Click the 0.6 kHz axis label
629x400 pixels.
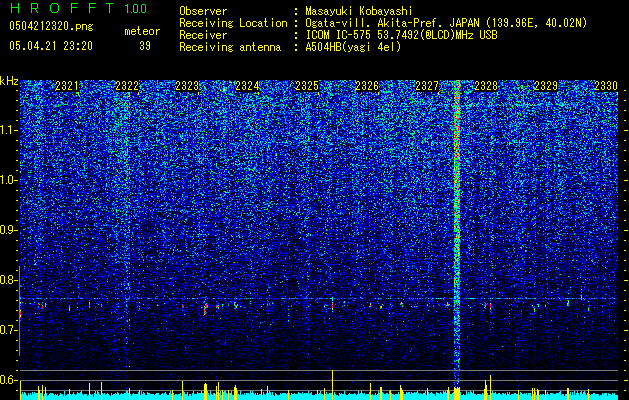(9, 380)
